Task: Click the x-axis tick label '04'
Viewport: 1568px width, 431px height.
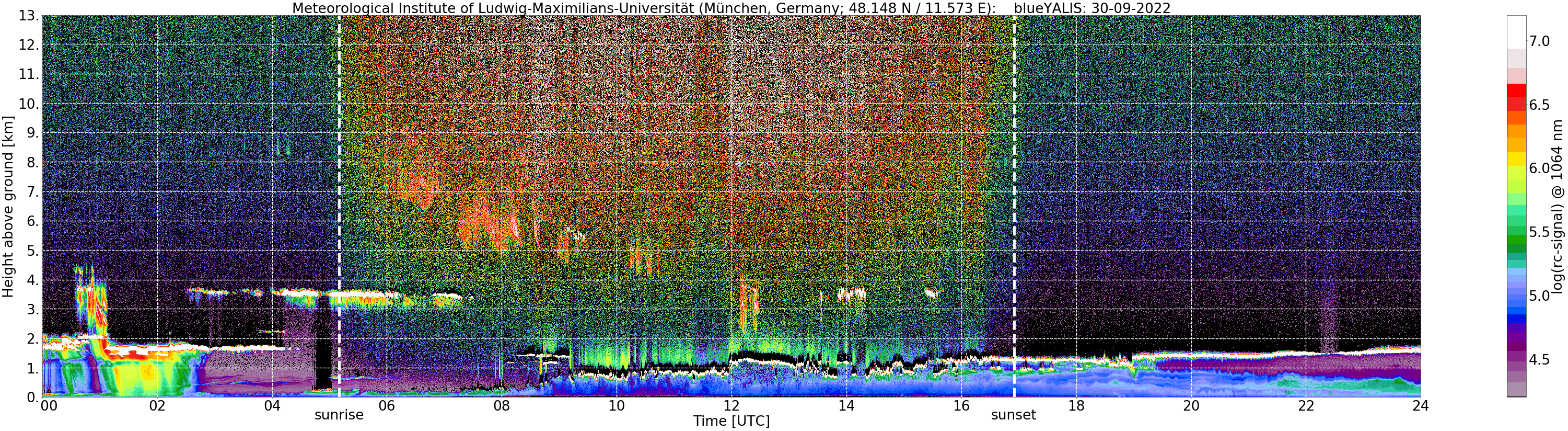Action: click(272, 406)
